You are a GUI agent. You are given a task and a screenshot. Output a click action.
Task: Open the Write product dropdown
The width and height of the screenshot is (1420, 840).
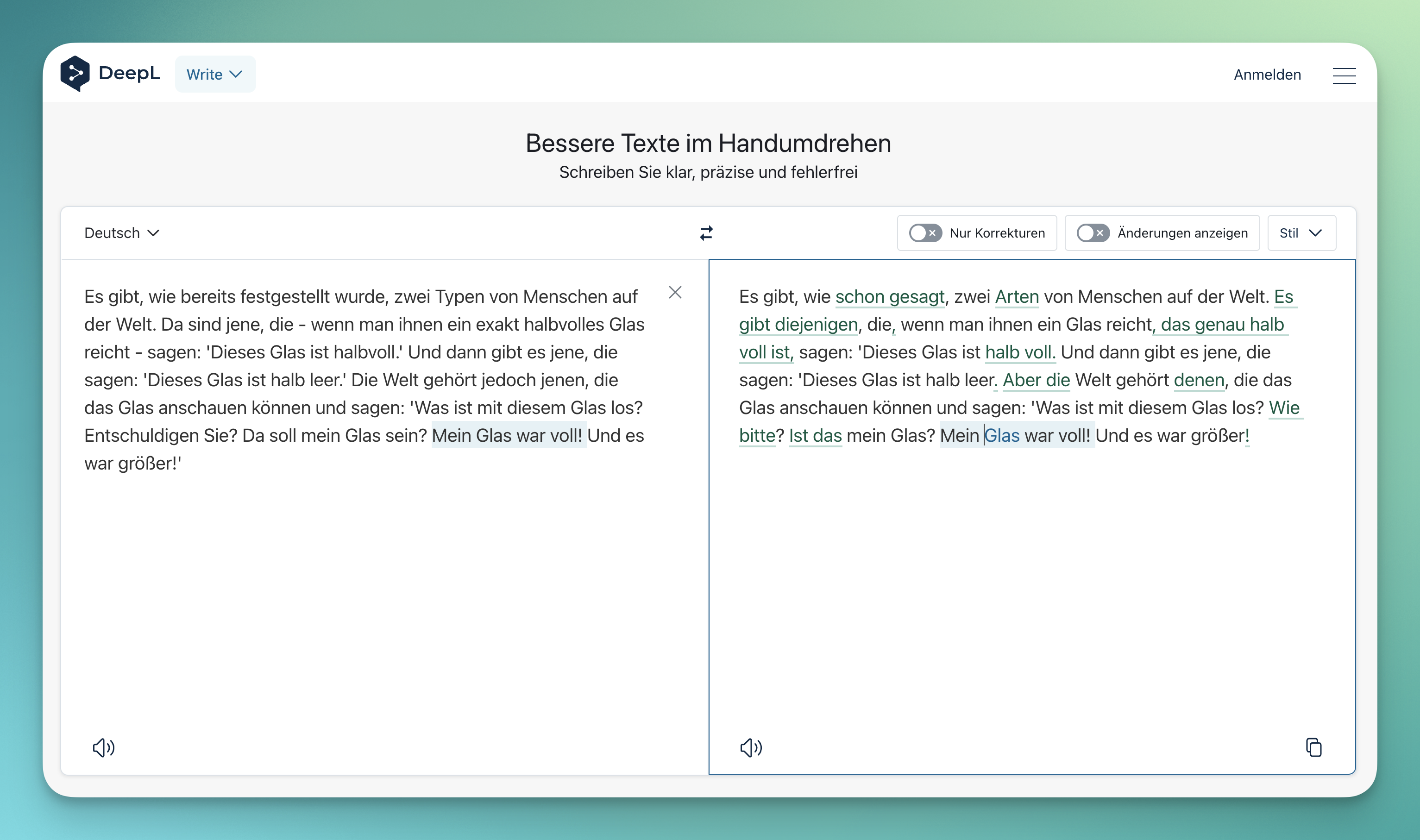(215, 74)
